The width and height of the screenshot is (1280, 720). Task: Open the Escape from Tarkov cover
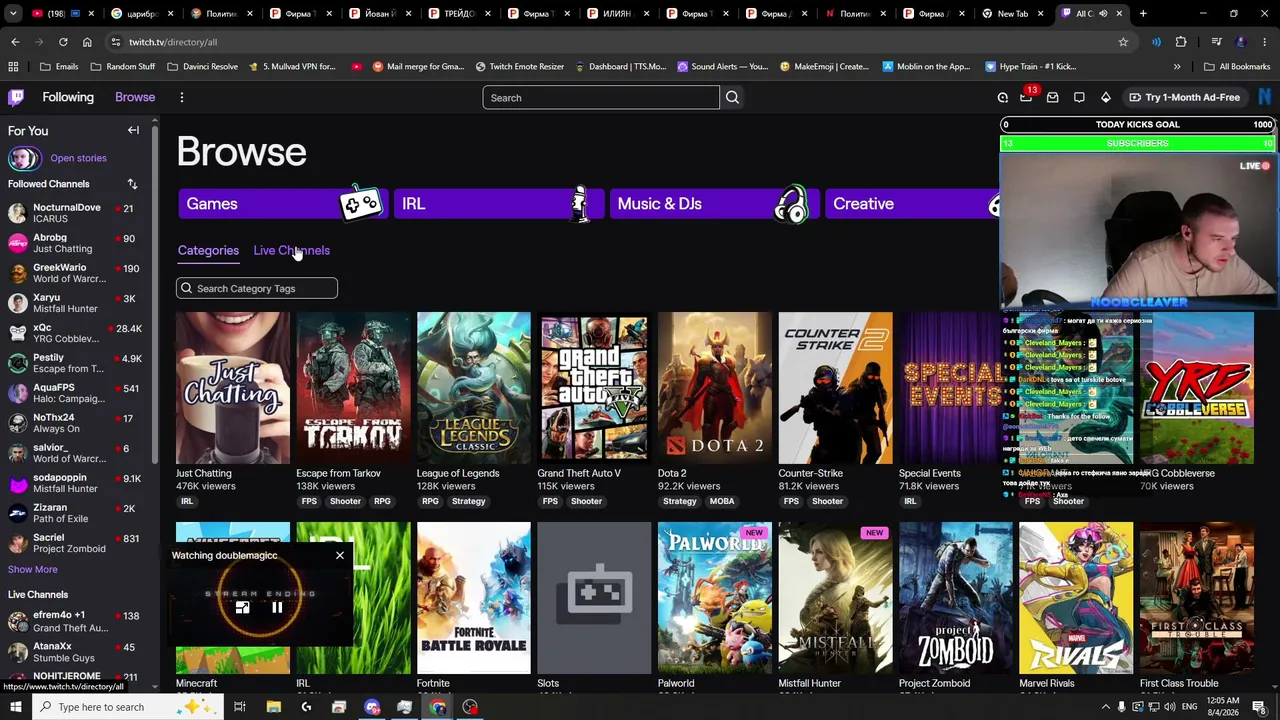353,387
